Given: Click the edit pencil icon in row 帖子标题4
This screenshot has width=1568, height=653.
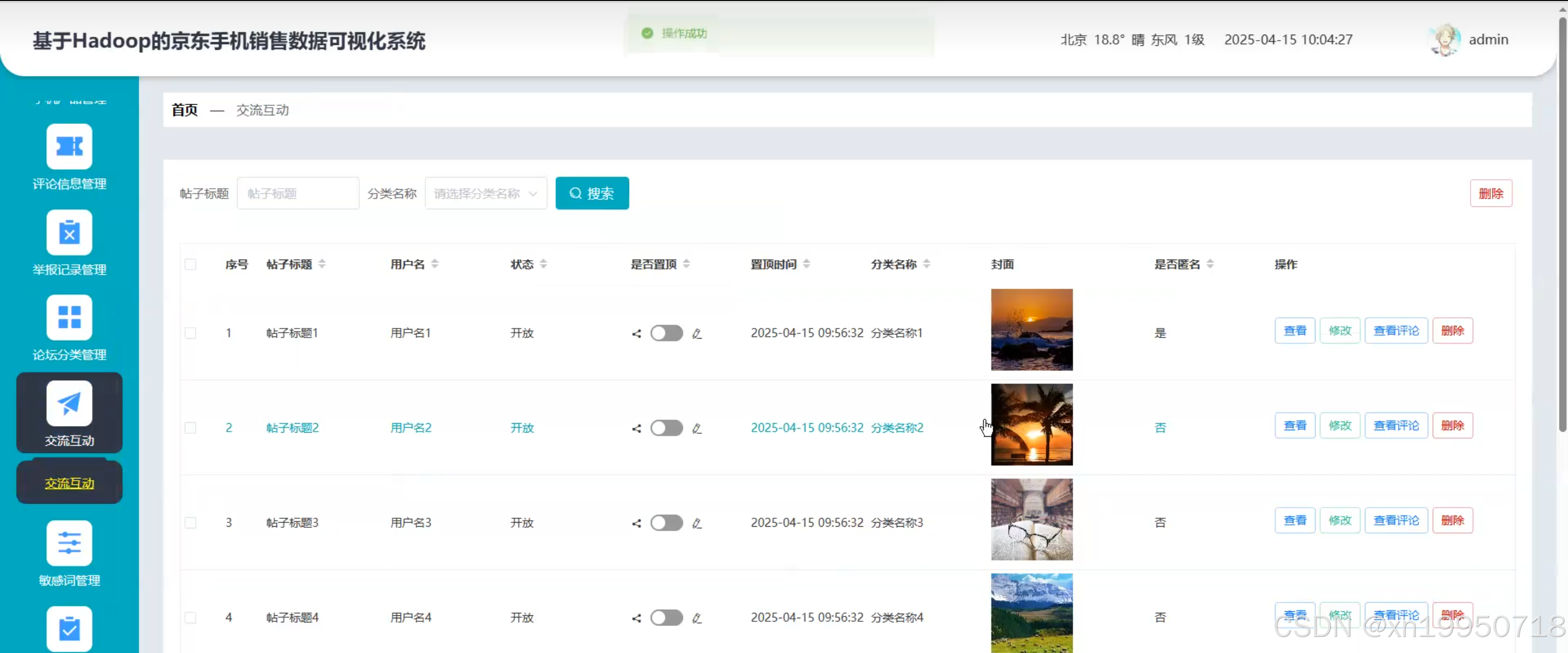Looking at the screenshot, I should point(697,618).
